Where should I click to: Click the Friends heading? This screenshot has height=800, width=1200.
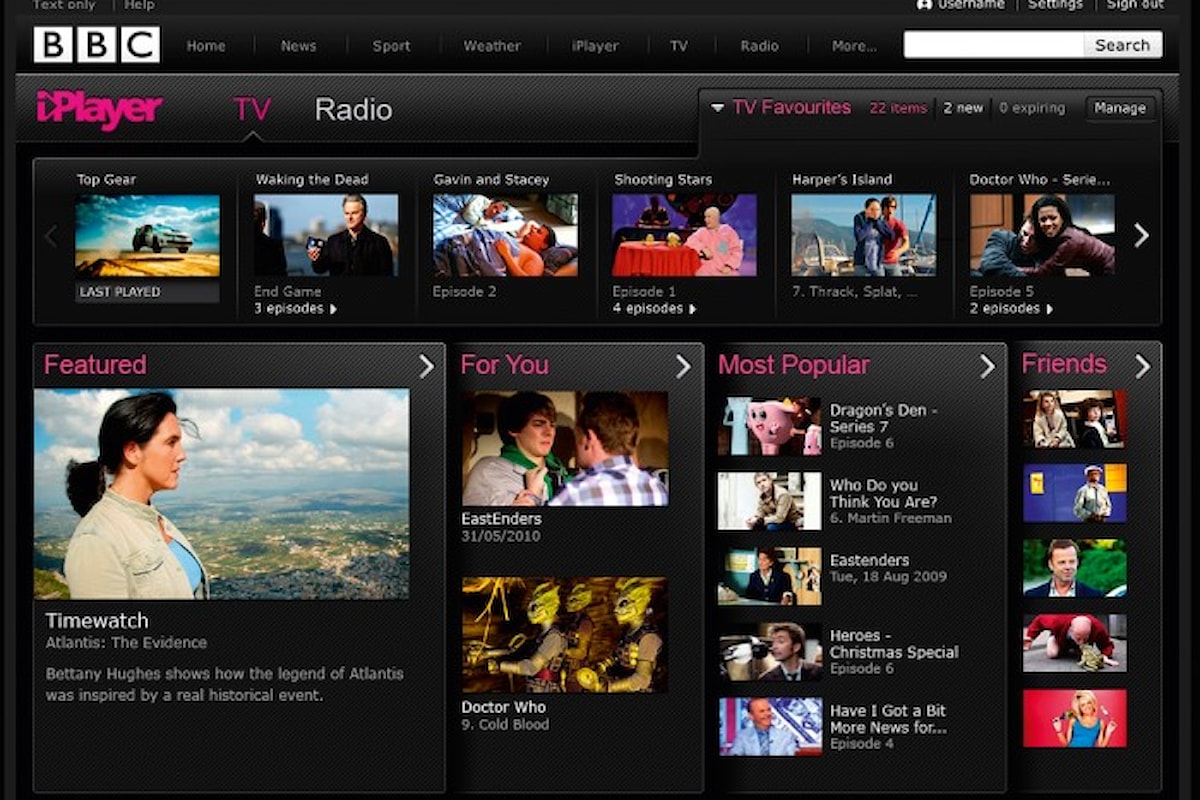pyautogui.click(x=1064, y=364)
